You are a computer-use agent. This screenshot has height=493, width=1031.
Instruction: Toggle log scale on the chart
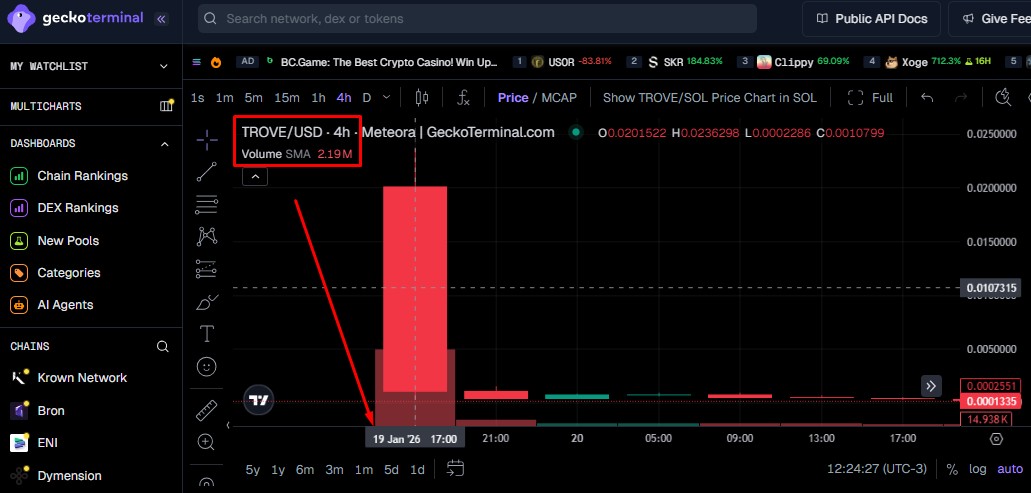pyautogui.click(x=977, y=469)
